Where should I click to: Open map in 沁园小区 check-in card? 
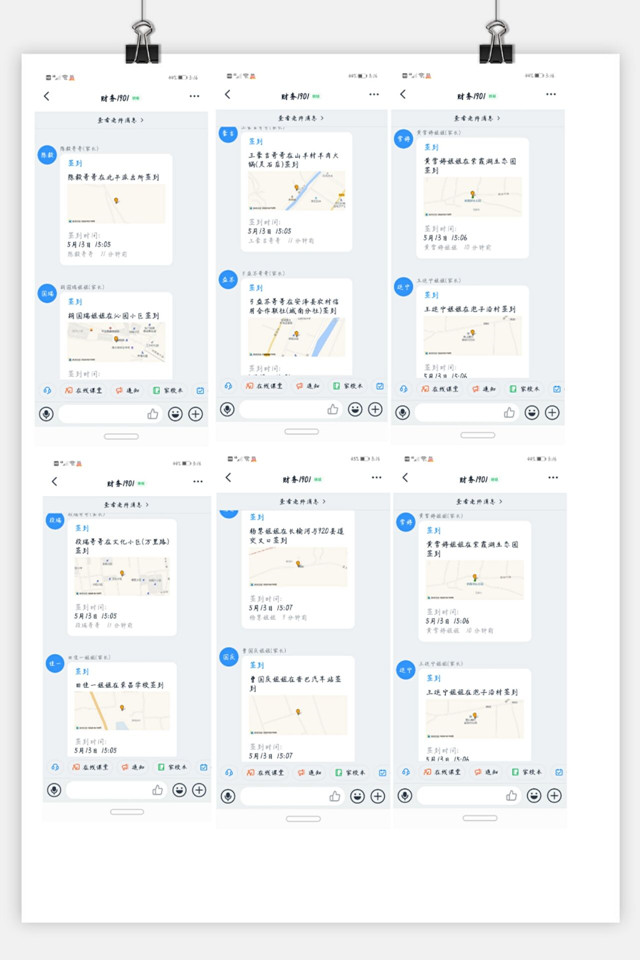click(x=116, y=342)
